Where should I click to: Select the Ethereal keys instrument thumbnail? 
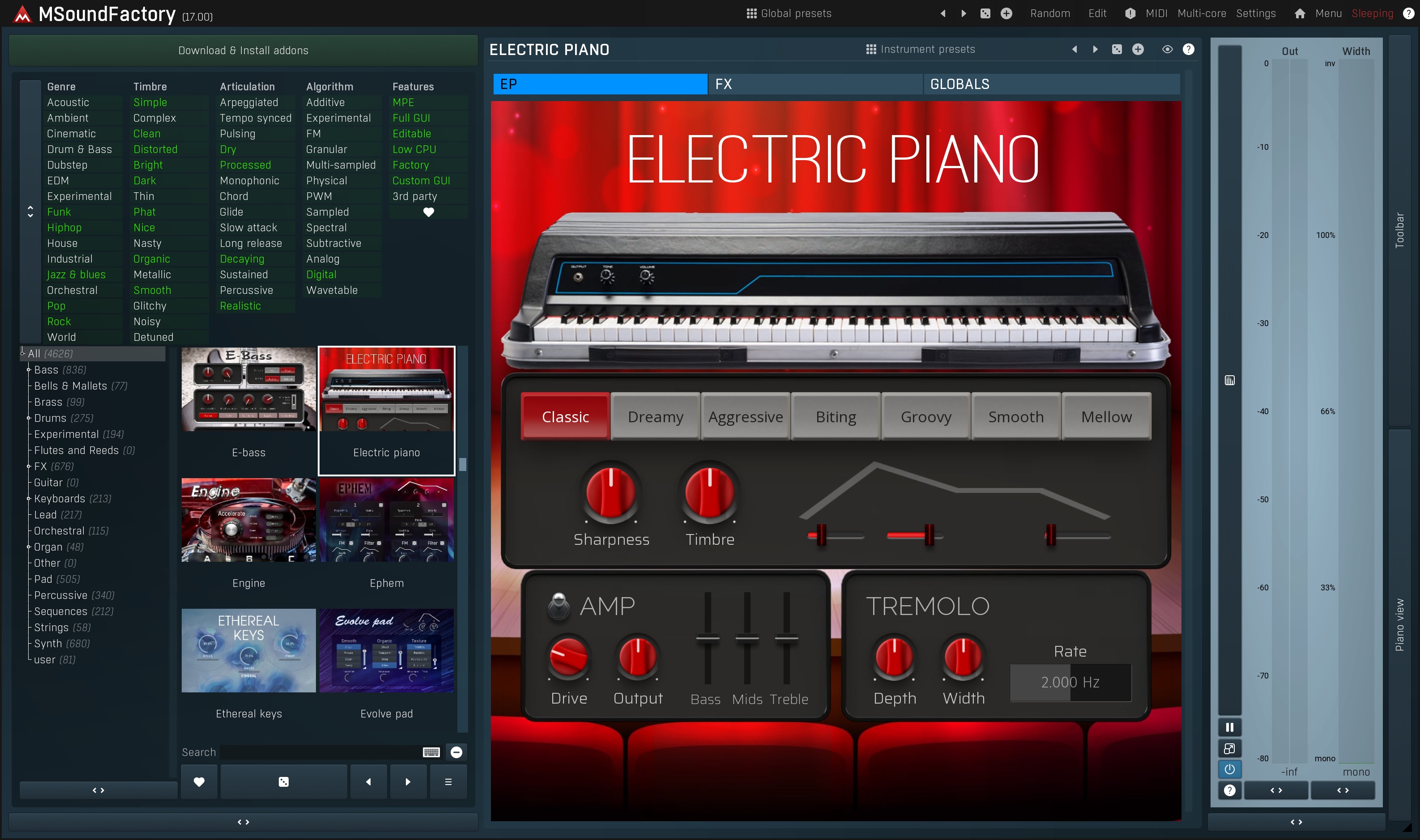248,651
